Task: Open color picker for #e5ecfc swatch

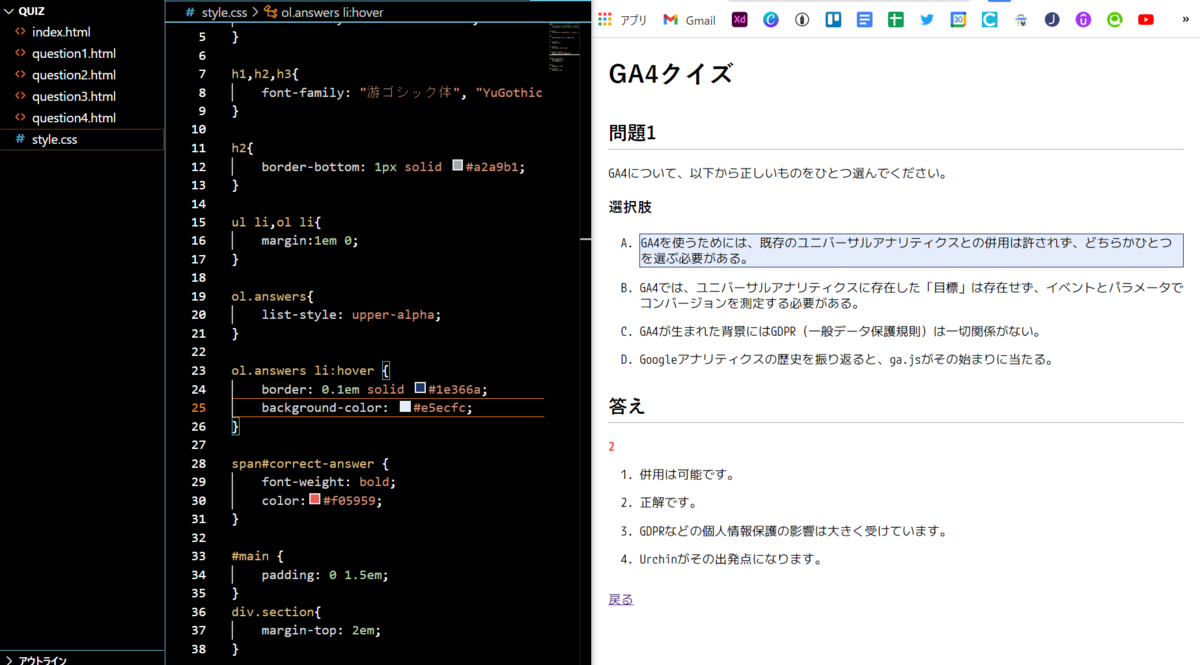Action: pos(405,407)
